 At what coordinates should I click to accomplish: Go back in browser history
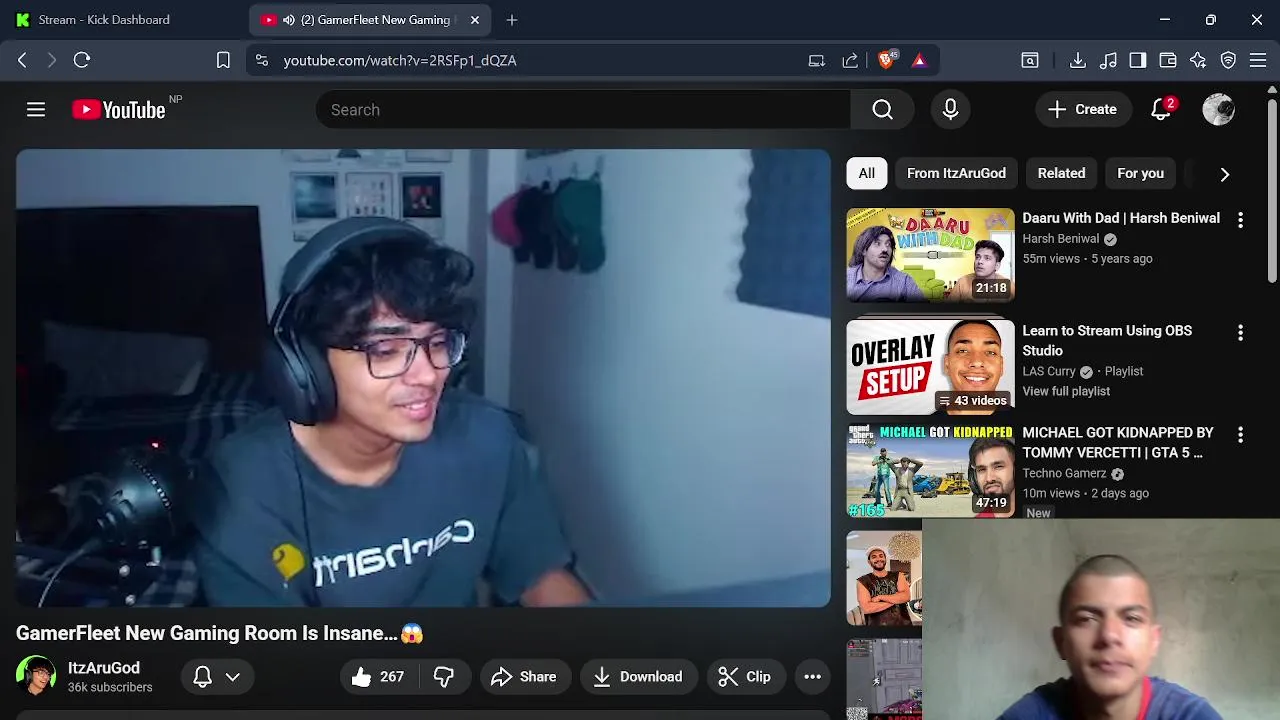pos(22,60)
